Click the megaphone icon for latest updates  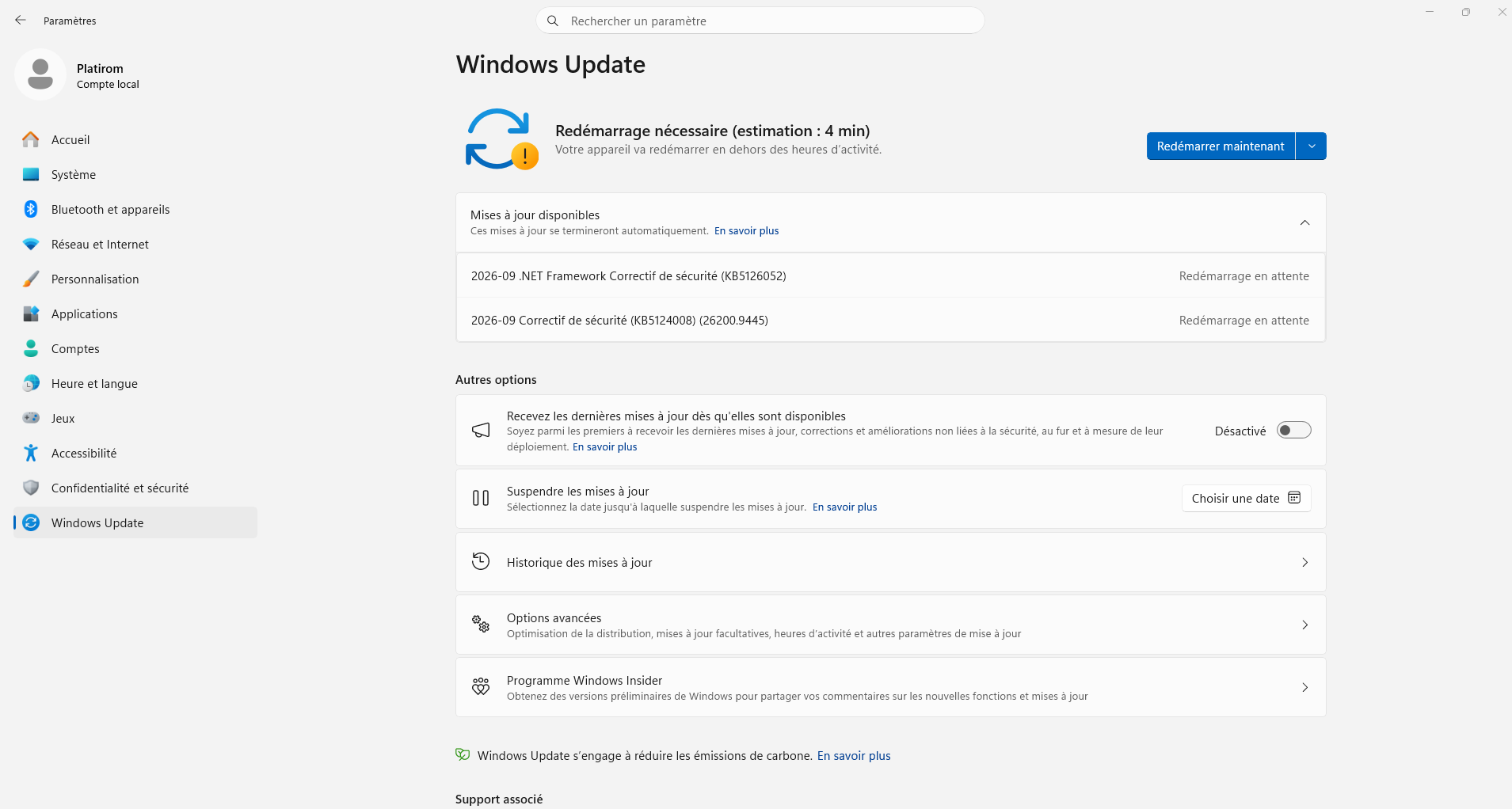click(481, 430)
